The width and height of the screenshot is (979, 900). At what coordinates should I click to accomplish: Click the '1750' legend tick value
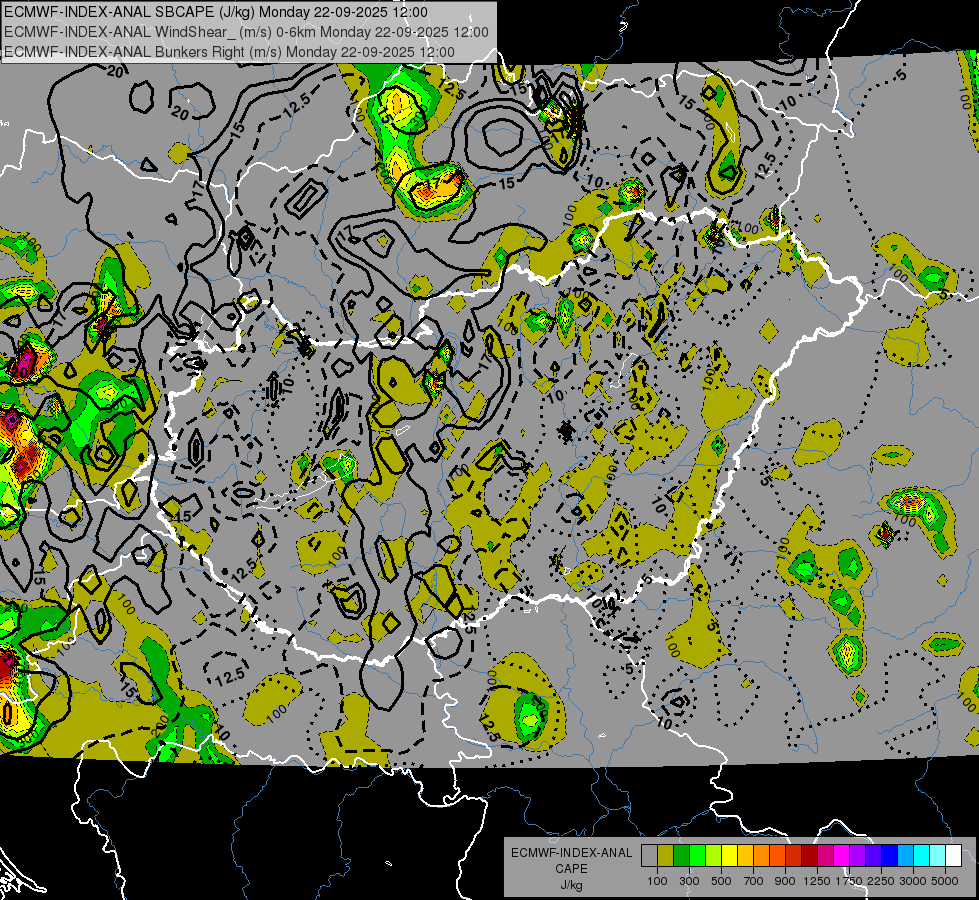(849, 881)
